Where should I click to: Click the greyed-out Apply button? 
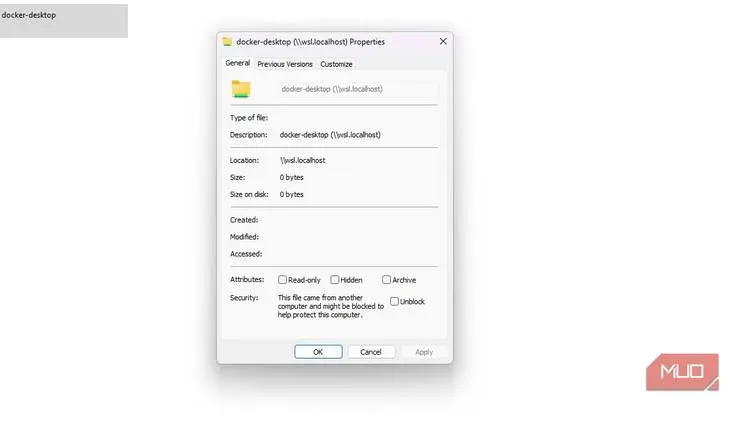424,352
